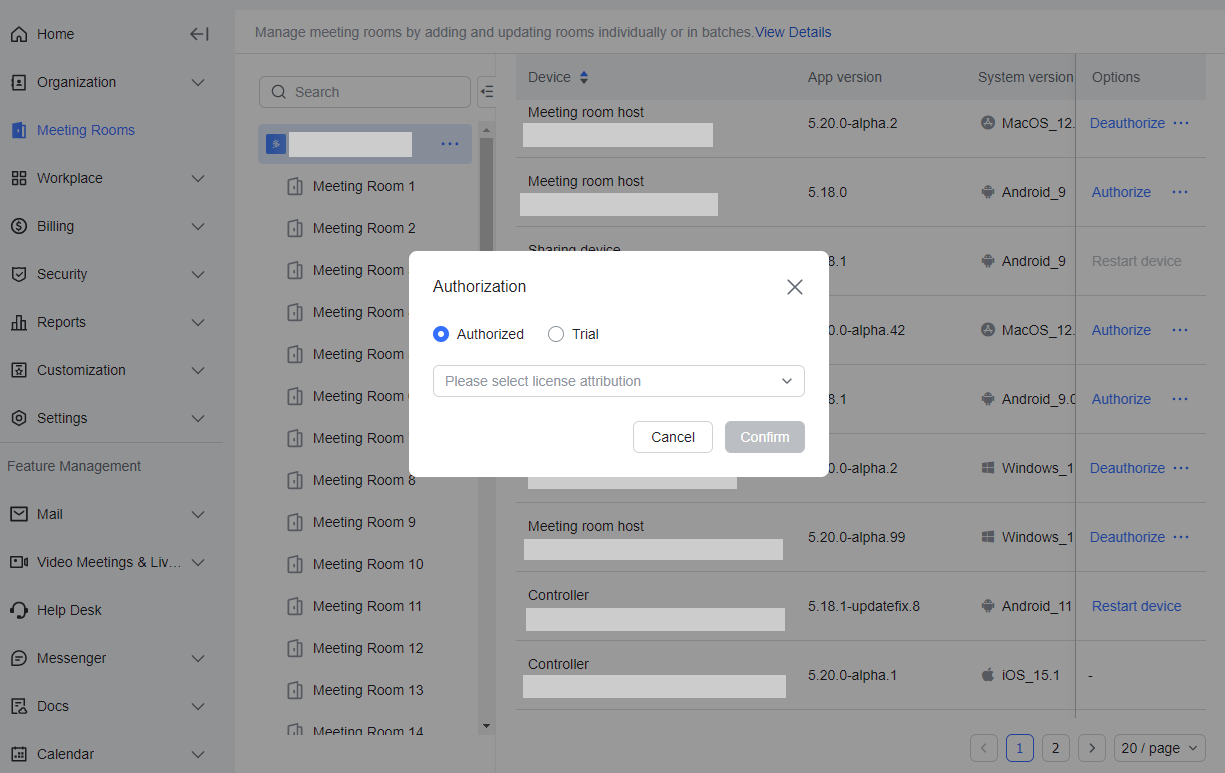Open the Organization menu item
This screenshot has height=773, width=1225.
point(75,82)
